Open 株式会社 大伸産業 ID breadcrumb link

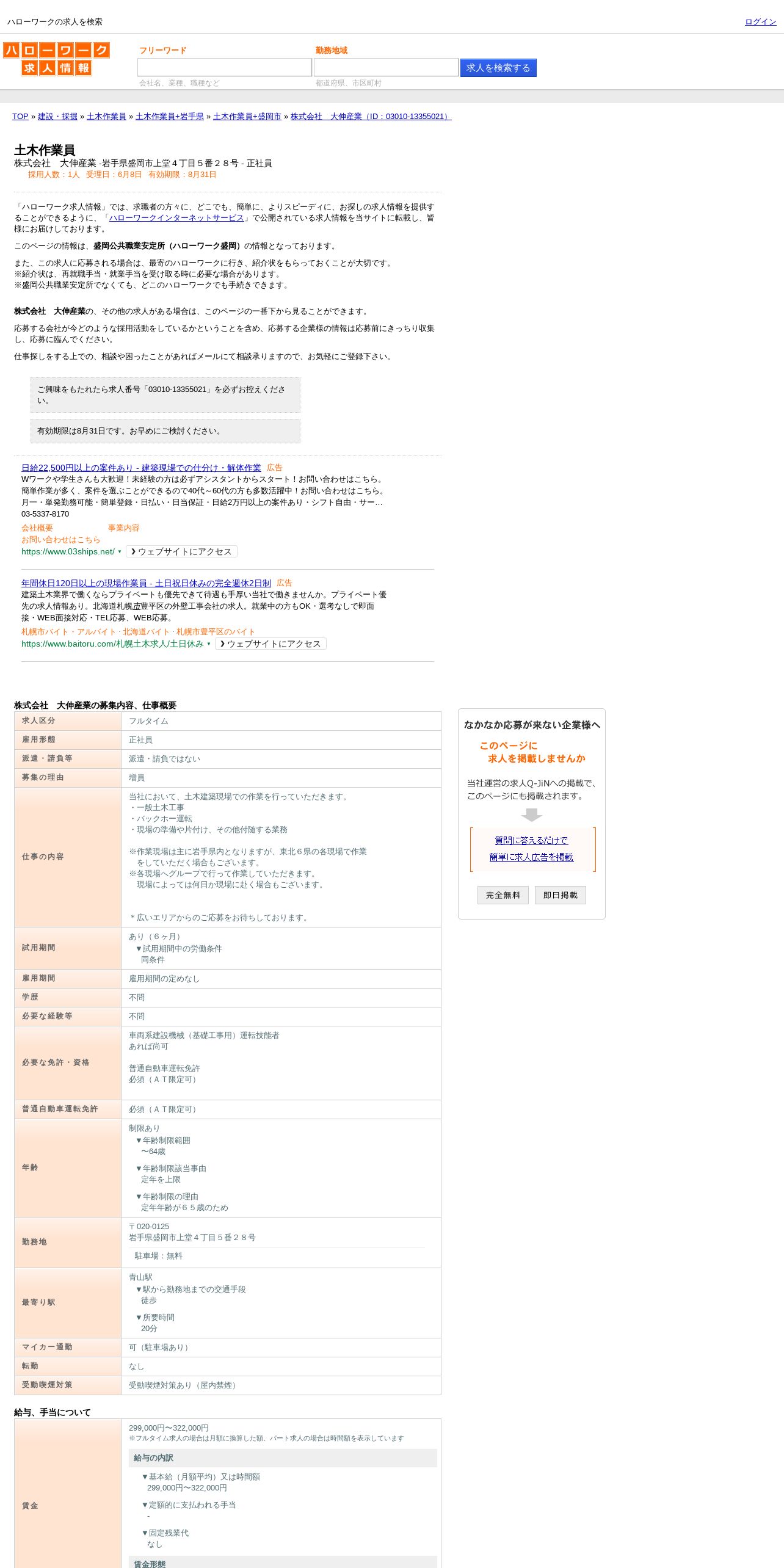pyautogui.click(x=371, y=117)
